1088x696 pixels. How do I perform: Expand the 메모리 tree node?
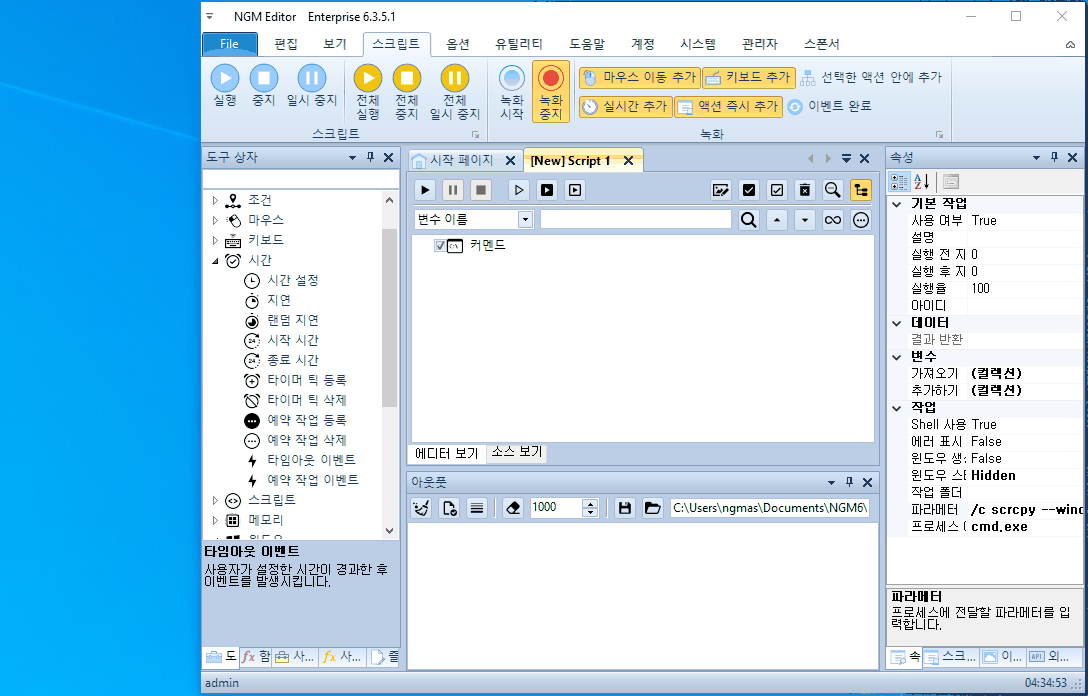(215, 520)
